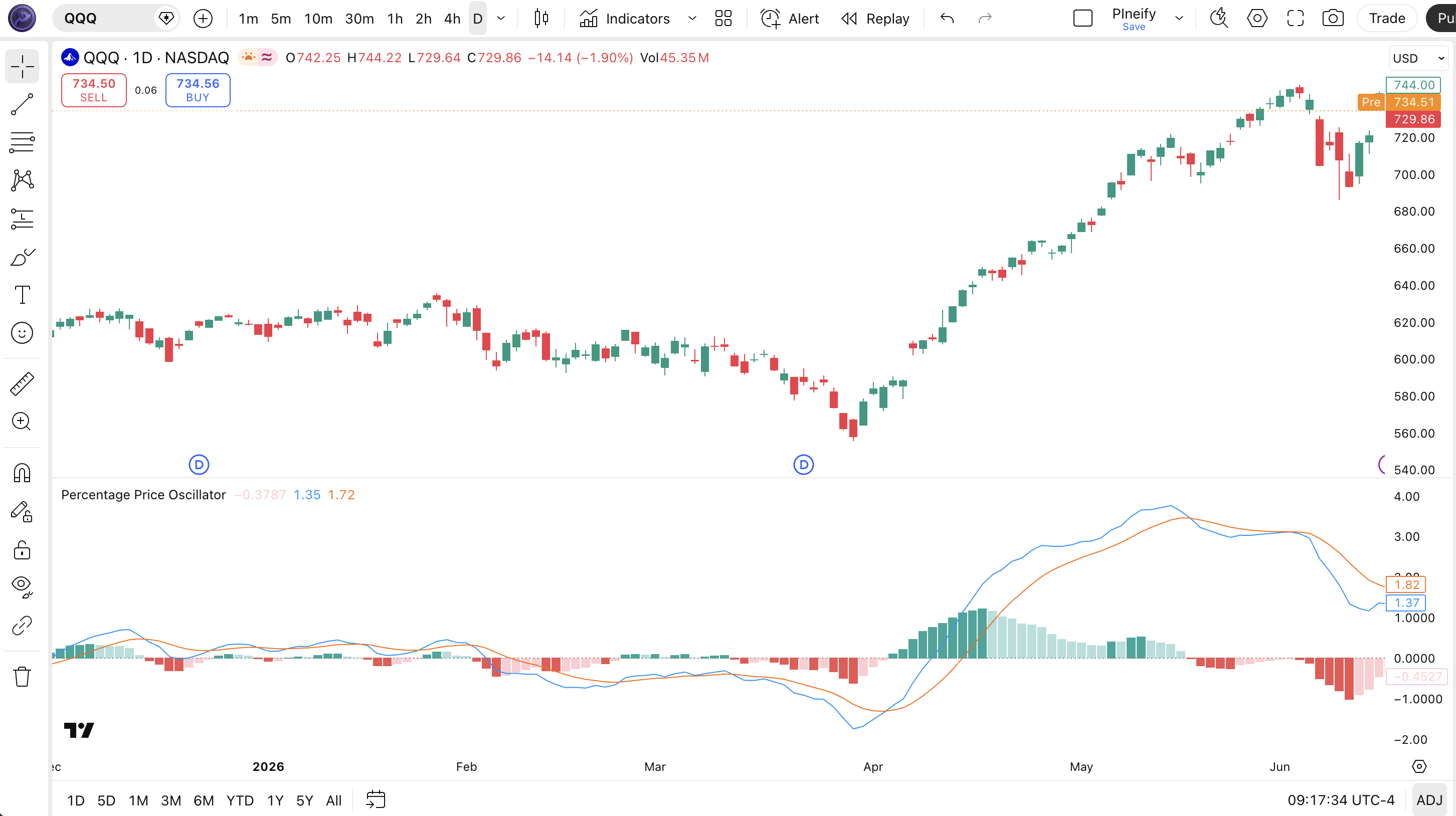Screen dimensions: 1456x816
Task: Open the quick search lightning icon
Action: click(x=1219, y=19)
